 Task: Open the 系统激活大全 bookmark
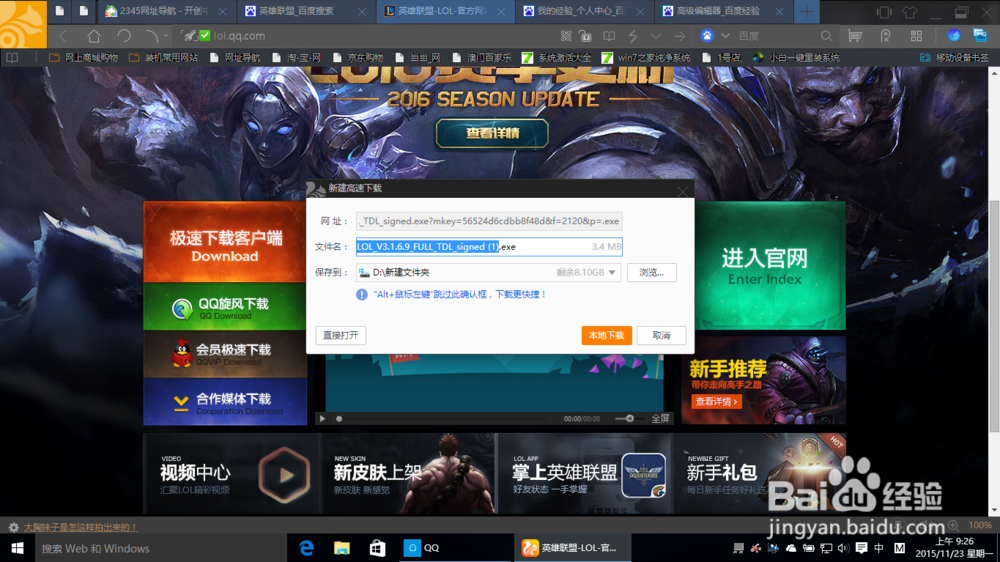tap(557, 57)
